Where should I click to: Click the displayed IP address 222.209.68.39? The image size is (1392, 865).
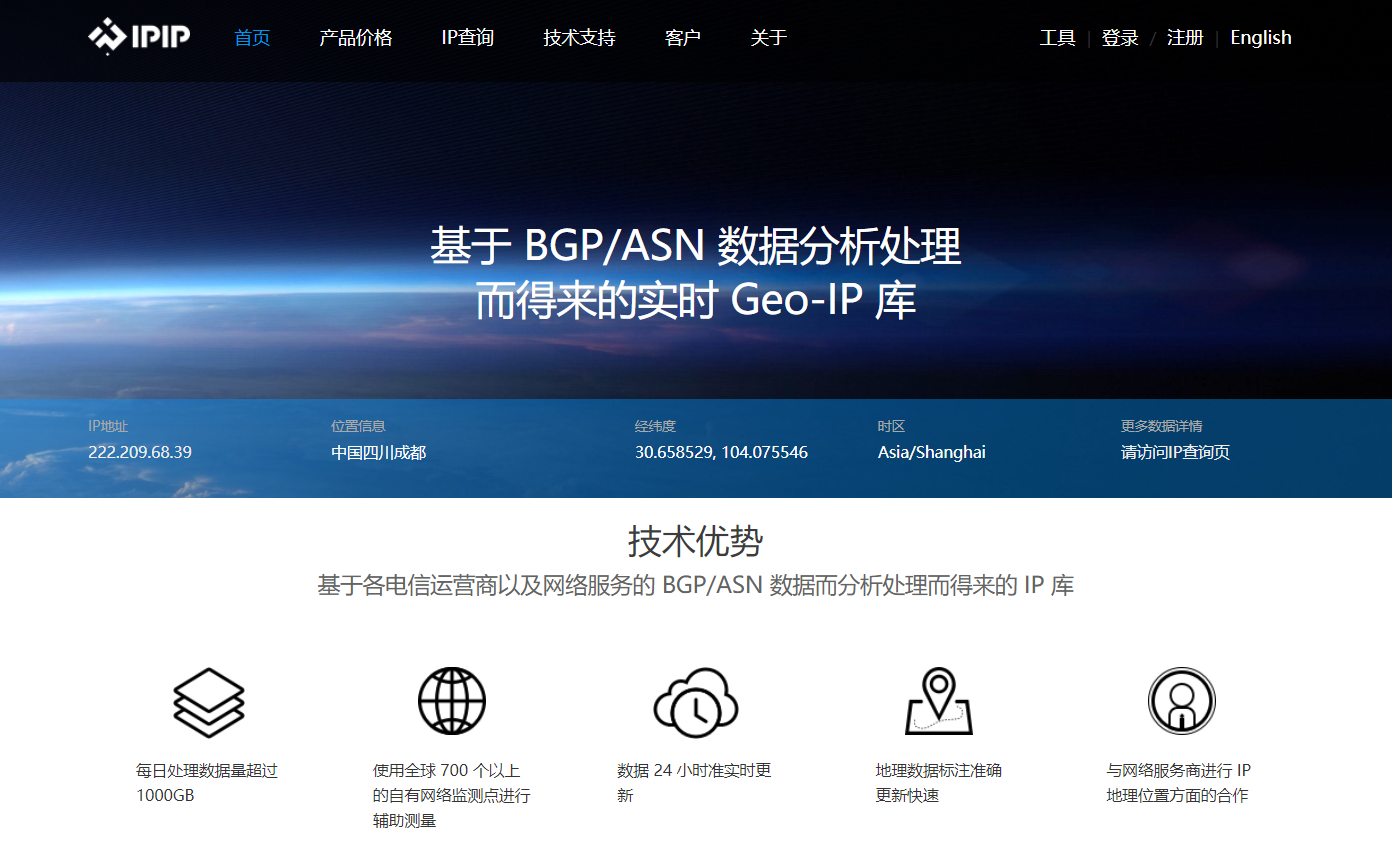pyautogui.click(x=141, y=451)
